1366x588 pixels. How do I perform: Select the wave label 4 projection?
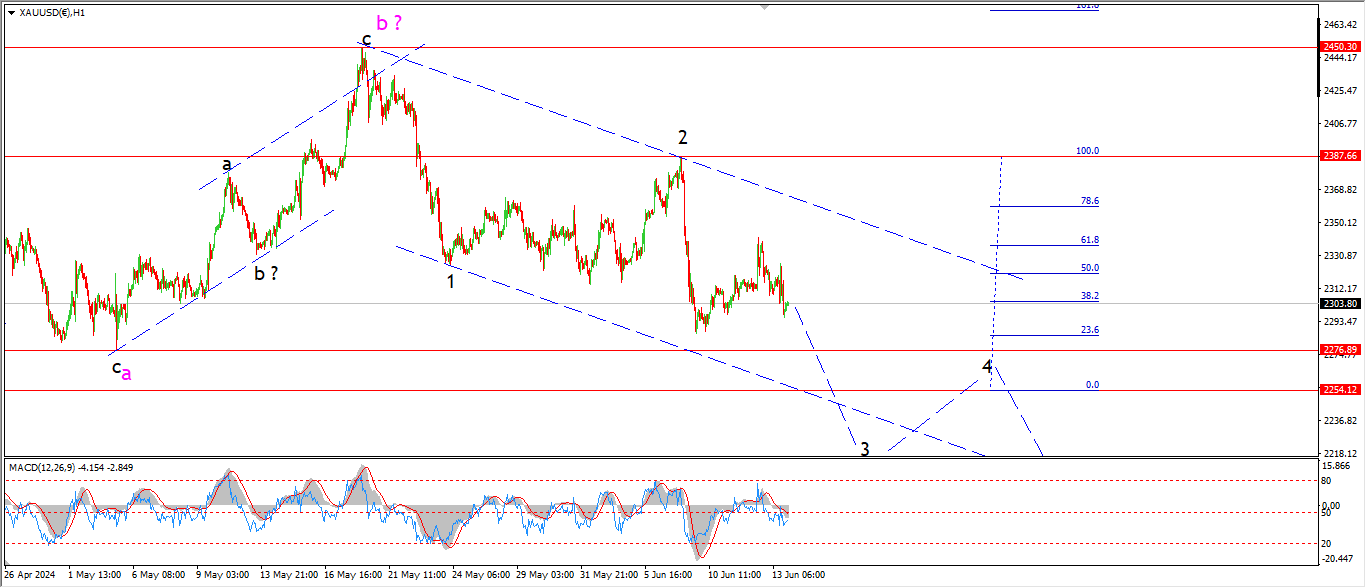[987, 367]
